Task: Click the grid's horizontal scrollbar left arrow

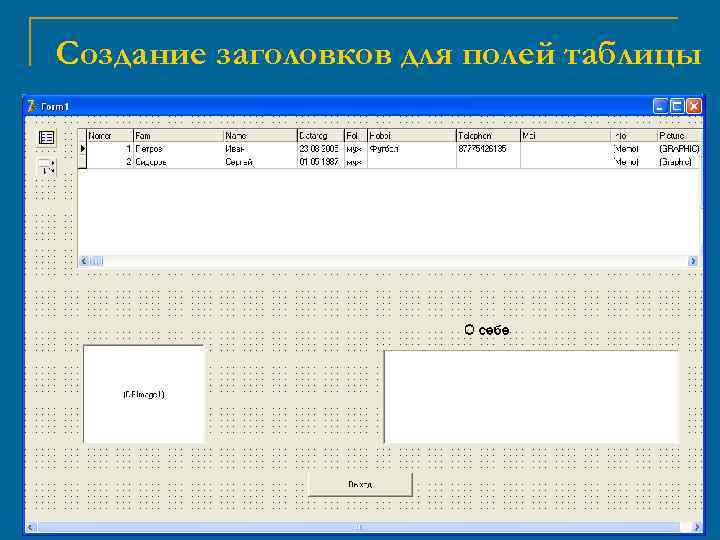Action: point(84,261)
